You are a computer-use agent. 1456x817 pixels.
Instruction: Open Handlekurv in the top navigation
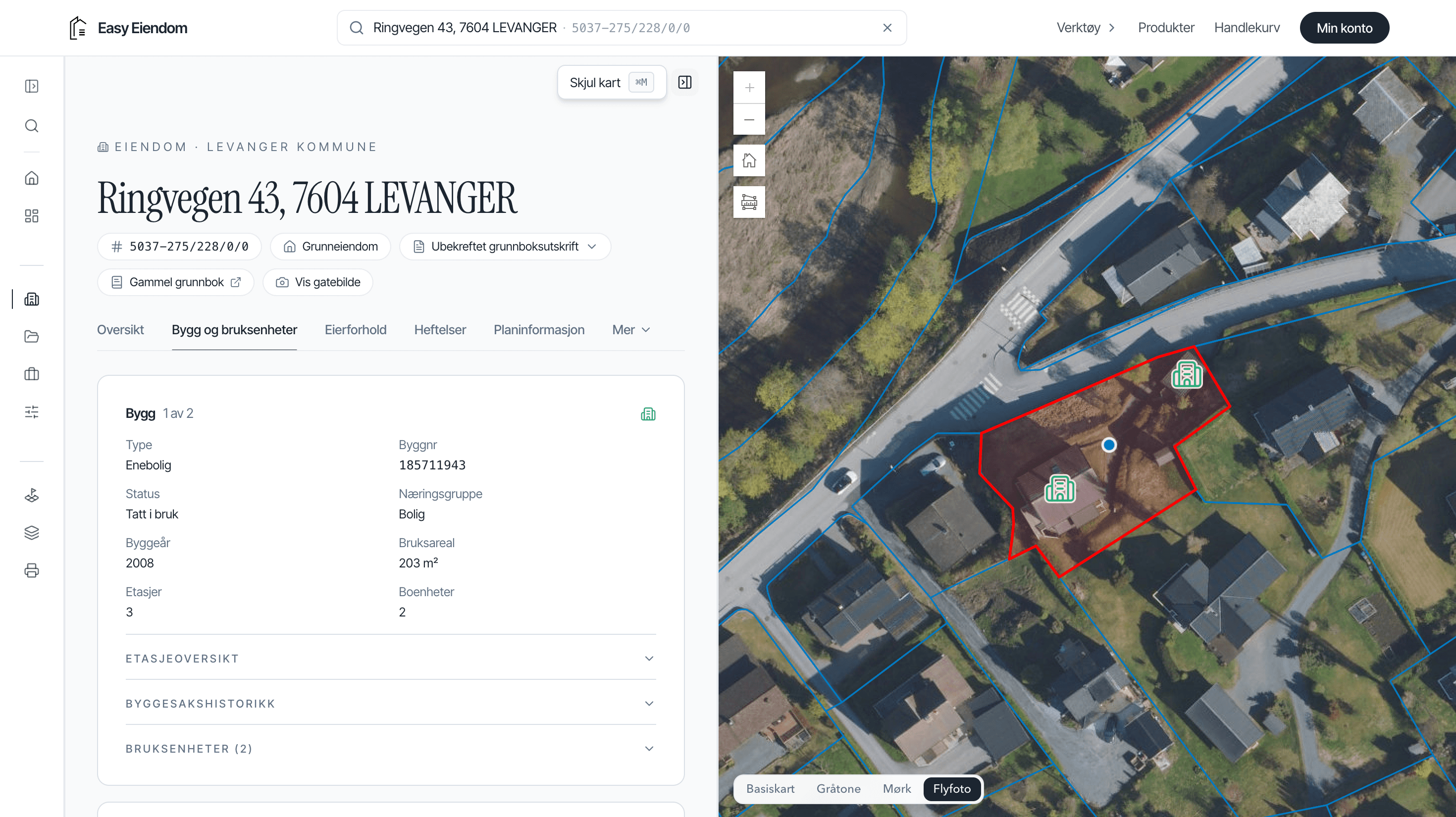[x=1247, y=28]
